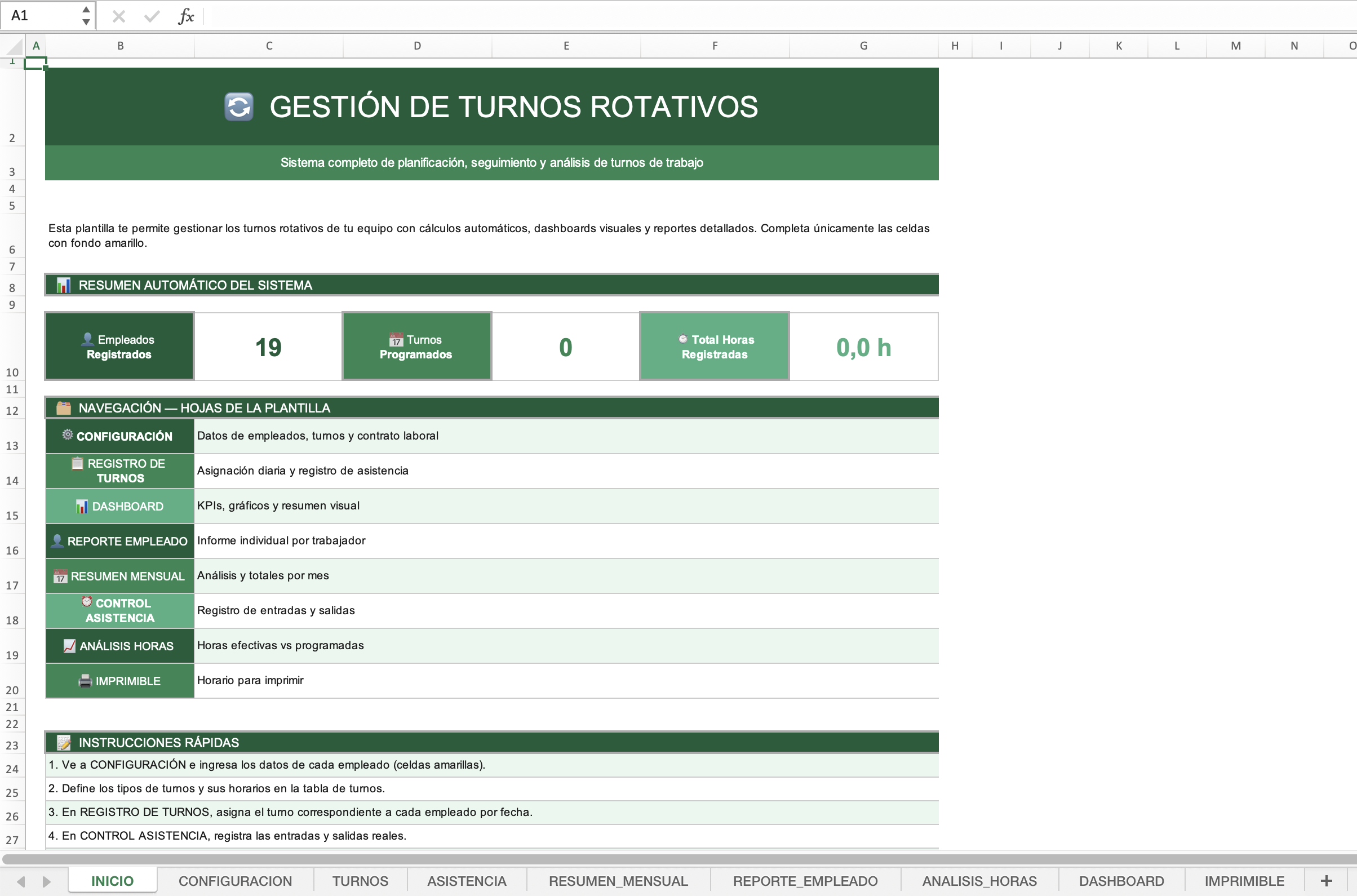Screen dimensions: 1357x896
Task: Click the select-all corner triangle
Action: click(x=14, y=46)
